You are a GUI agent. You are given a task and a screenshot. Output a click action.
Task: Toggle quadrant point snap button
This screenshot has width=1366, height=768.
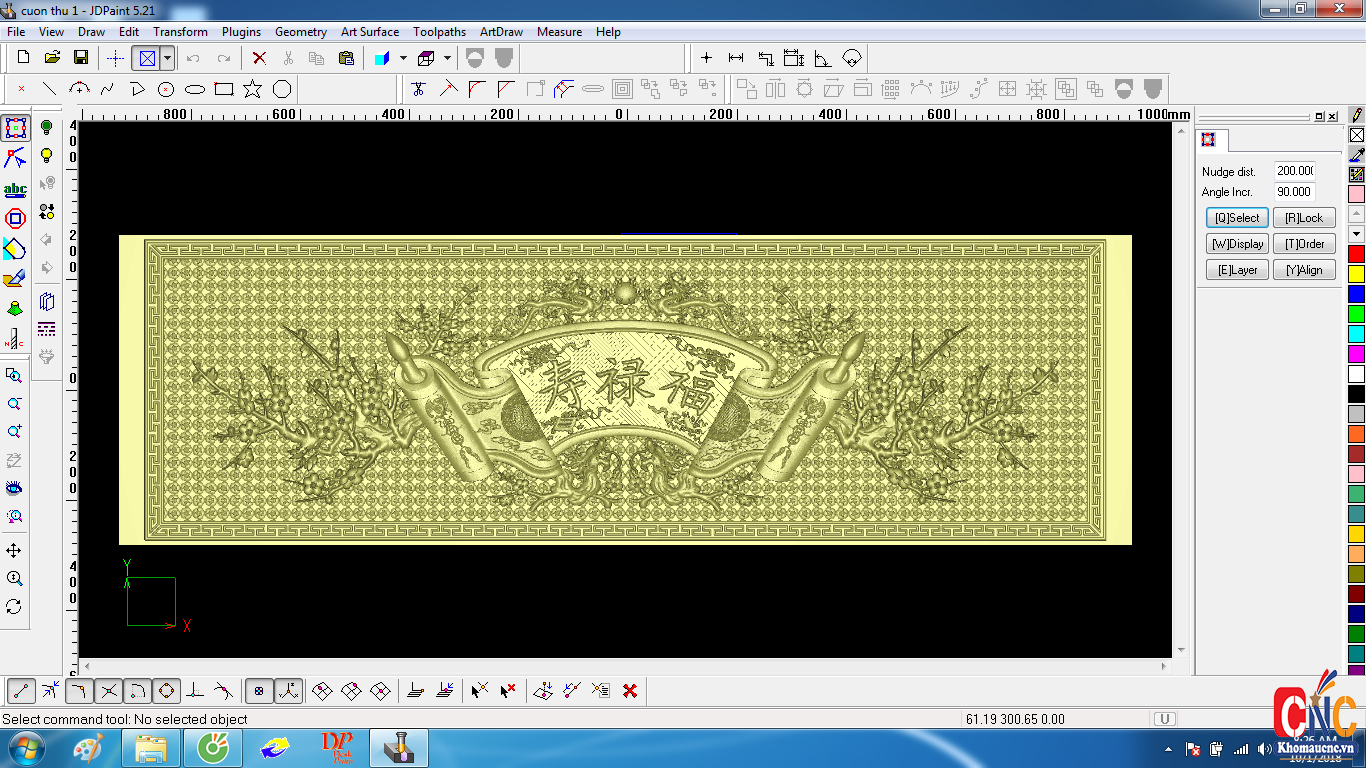[167, 690]
